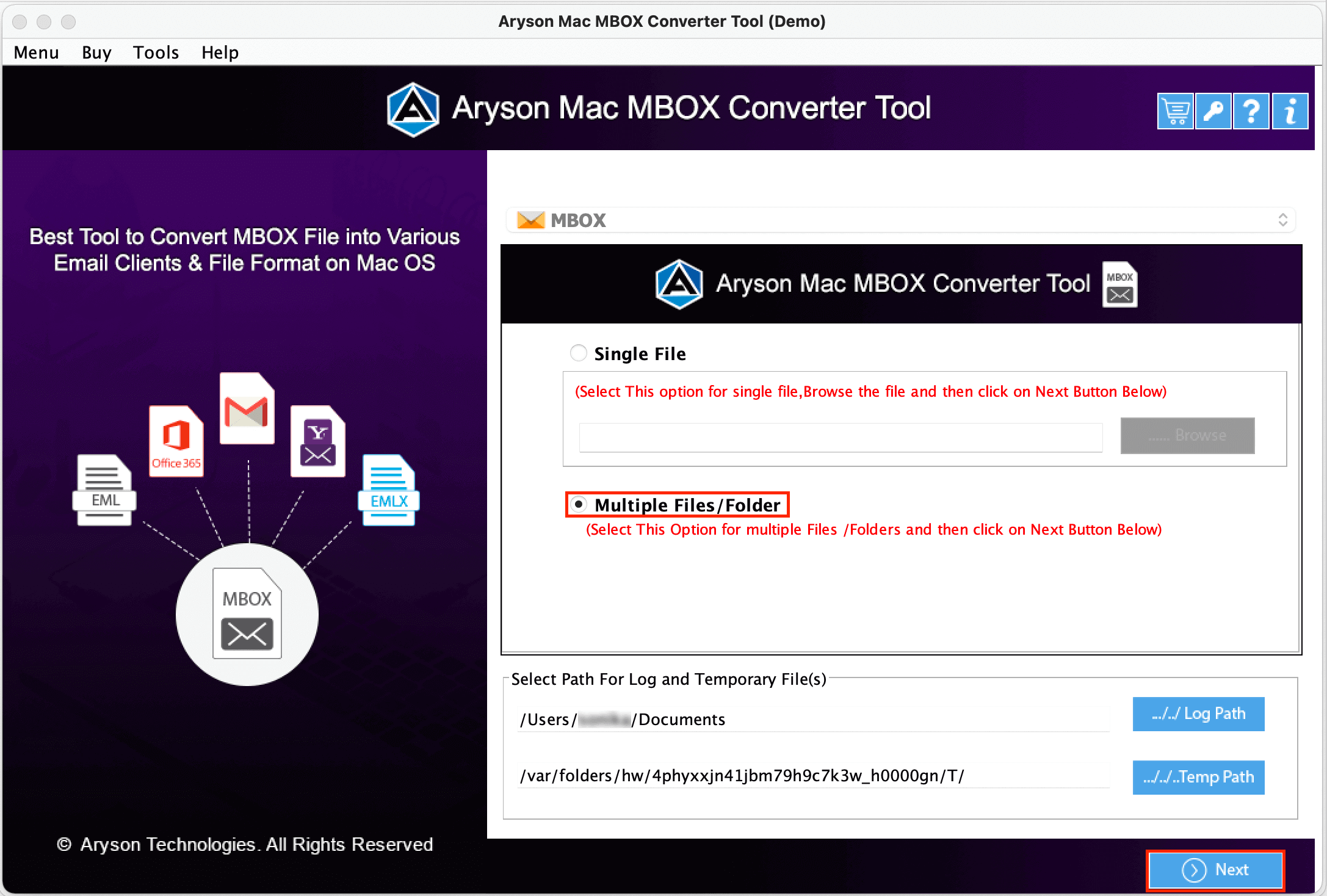The image size is (1327, 896).
Task: Click the Temp Path button
Action: coord(1198,777)
